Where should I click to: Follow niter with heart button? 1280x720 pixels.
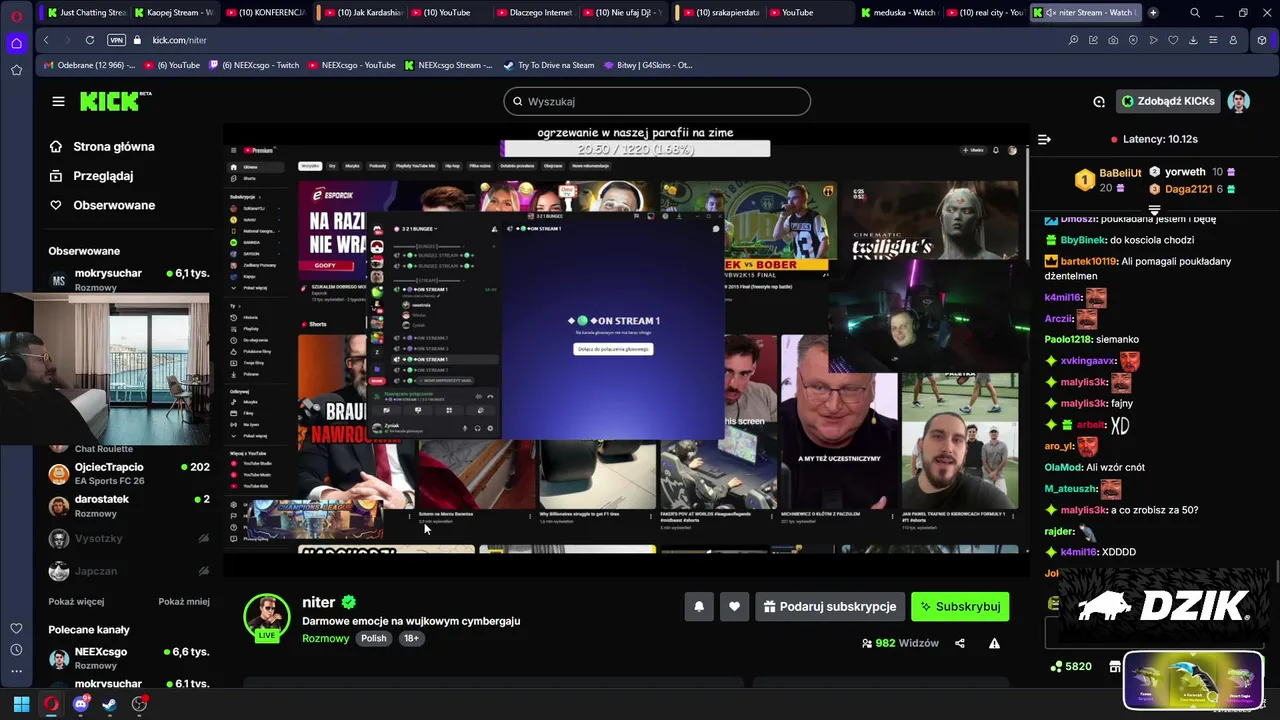click(734, 606)
